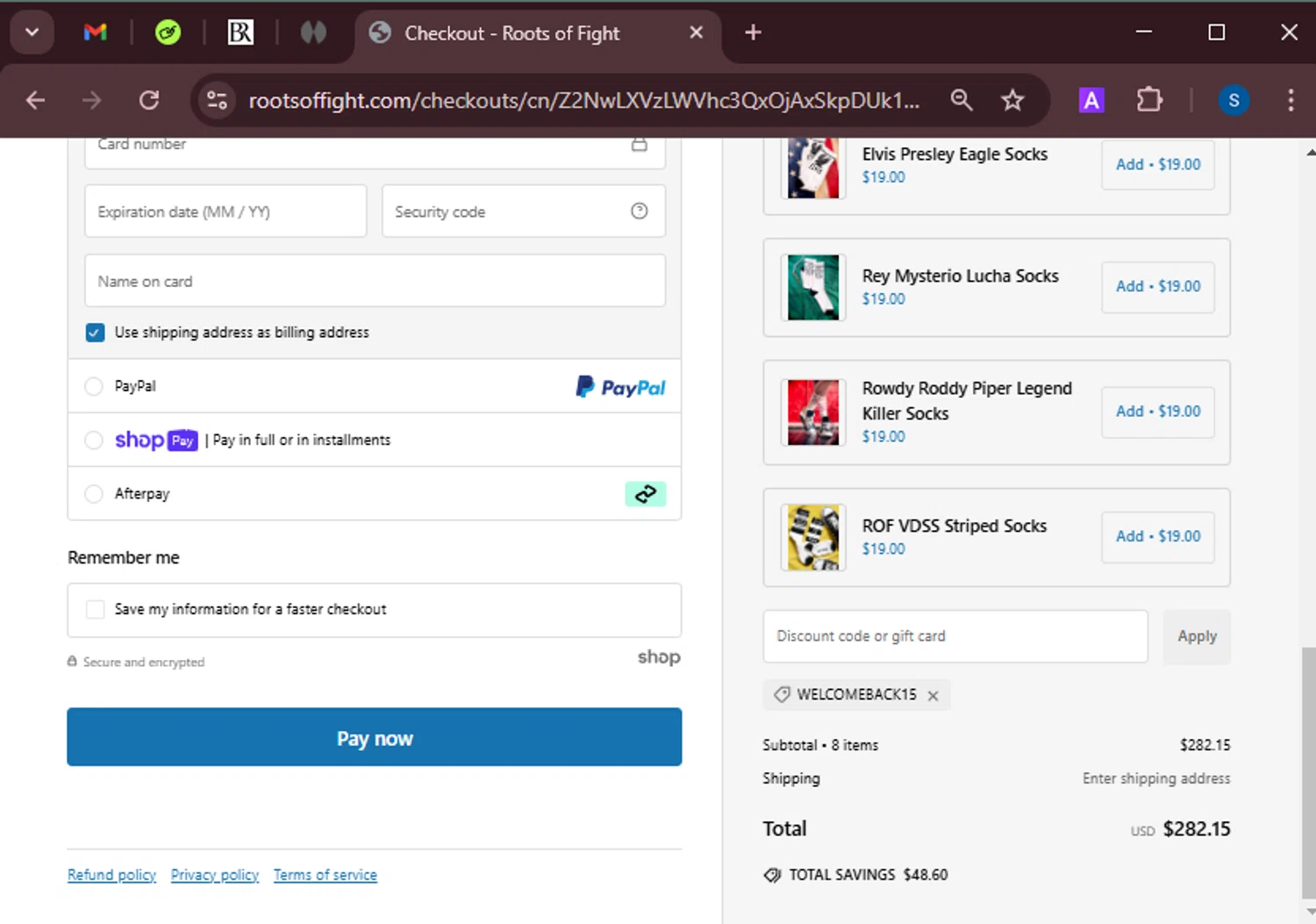Viewport: 1316px width, 924px height.
Task: Select the Checkout - Roots of Fight tab
Action: [537, 33]
